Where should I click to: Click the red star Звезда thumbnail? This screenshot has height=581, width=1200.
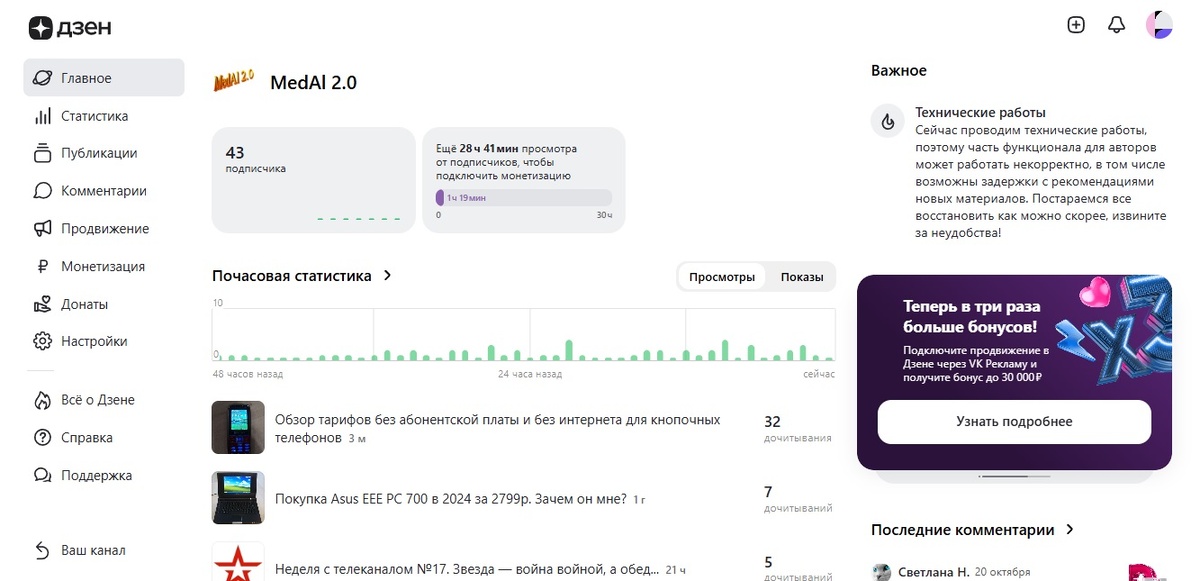(x=238, y=562)
